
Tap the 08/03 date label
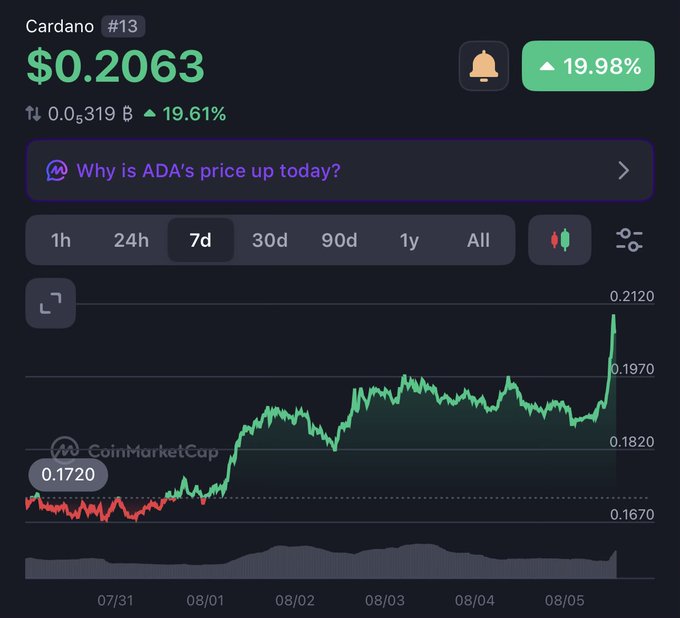click(385, 601)
